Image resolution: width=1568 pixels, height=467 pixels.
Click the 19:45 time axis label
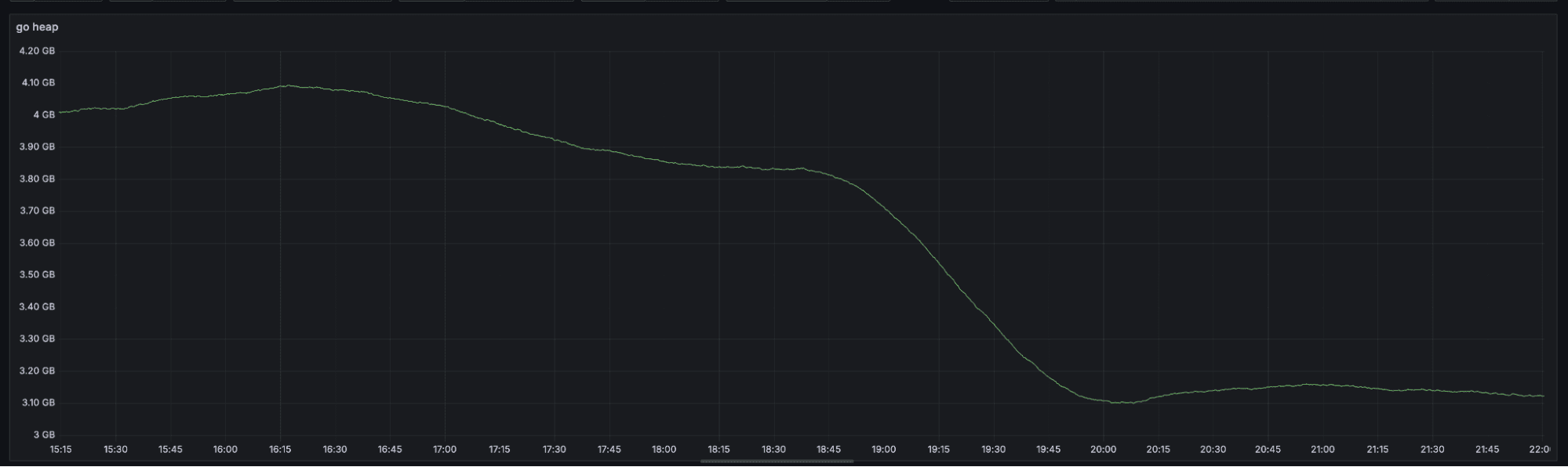(x=1048, y=450)
